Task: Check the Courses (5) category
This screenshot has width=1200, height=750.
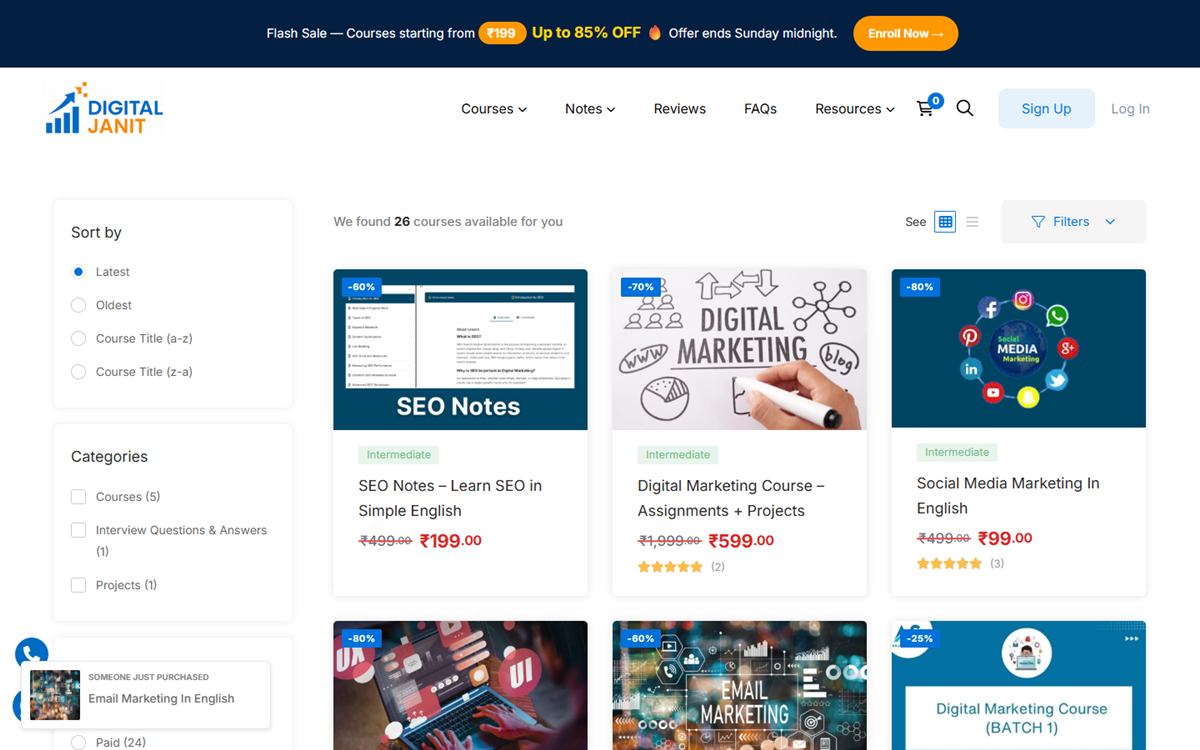Action: point(79,497)
